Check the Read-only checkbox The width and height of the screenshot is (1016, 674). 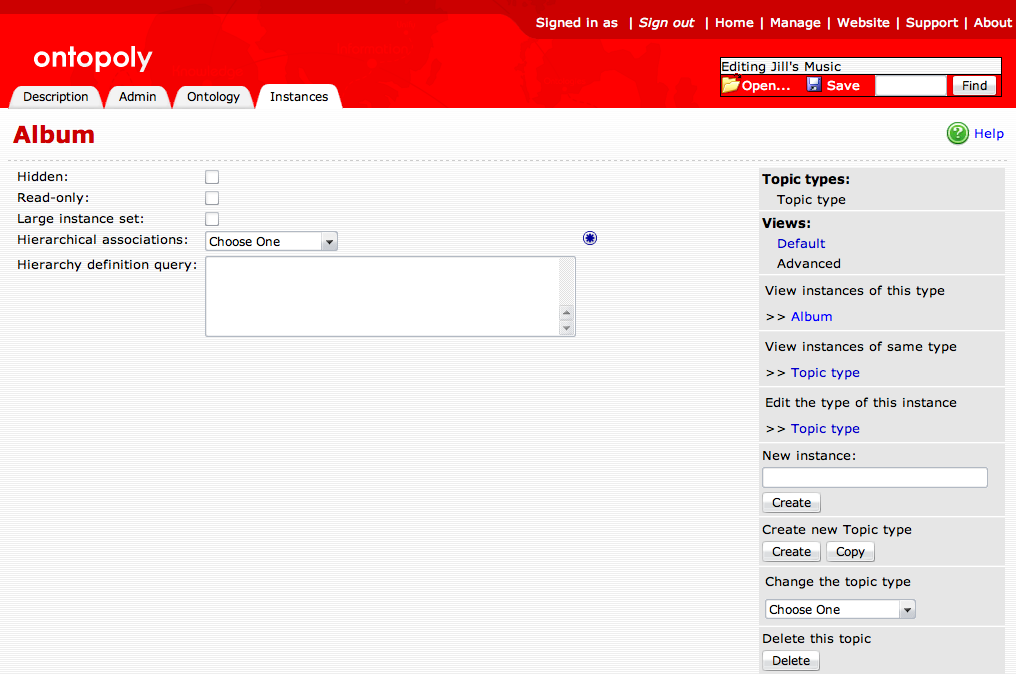tap(211, 197)
